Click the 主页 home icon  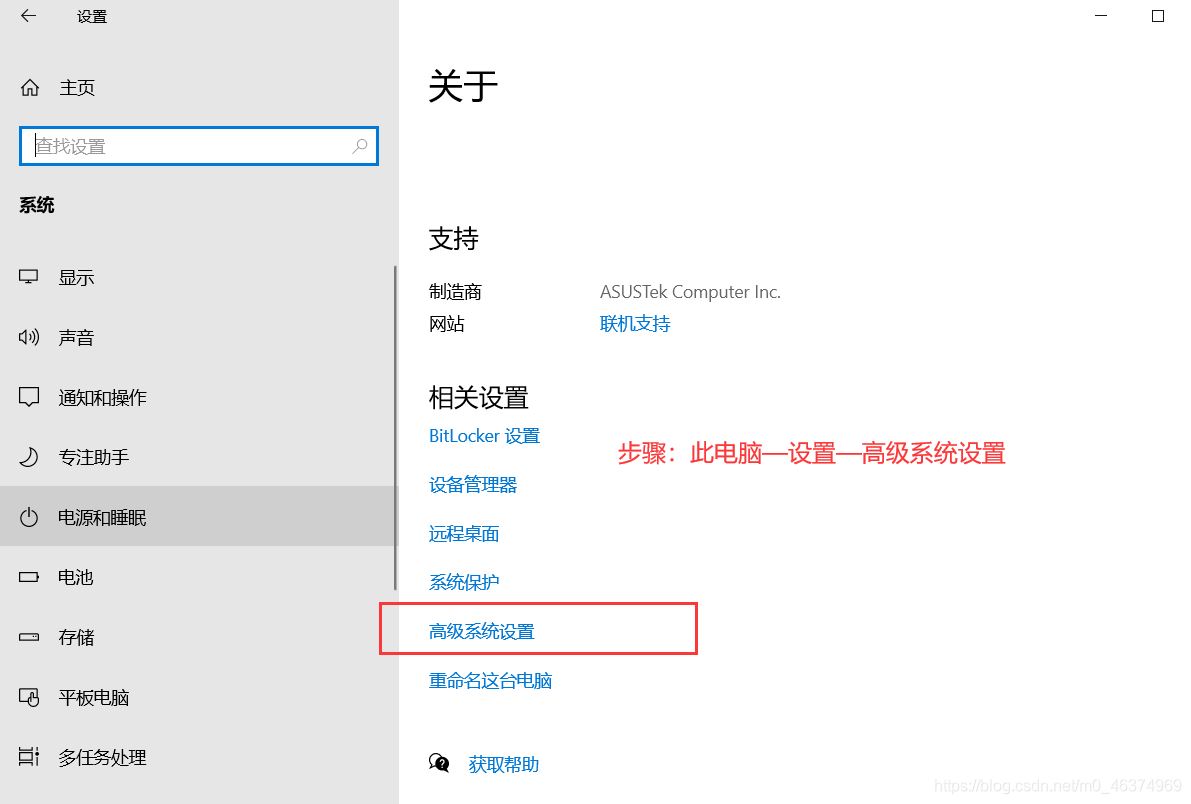[28, 87]
